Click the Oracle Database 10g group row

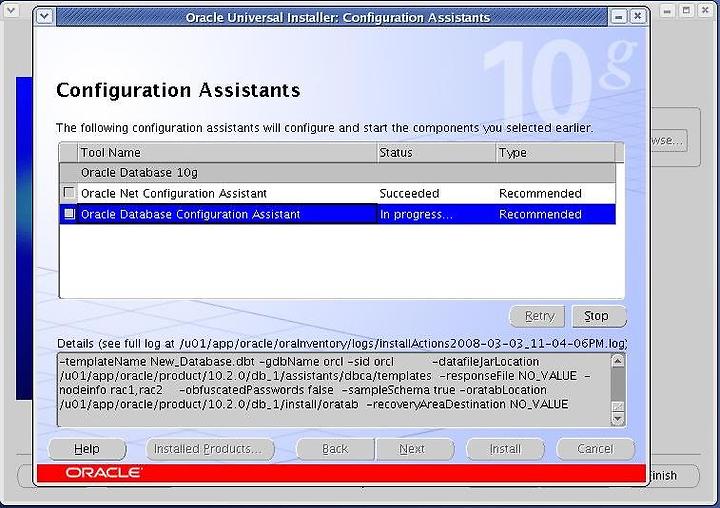point(338,173)
